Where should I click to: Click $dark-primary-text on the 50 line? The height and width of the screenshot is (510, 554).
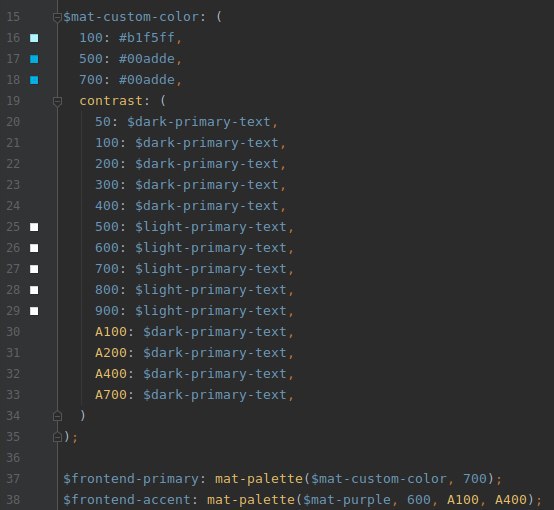pos(199,122)
